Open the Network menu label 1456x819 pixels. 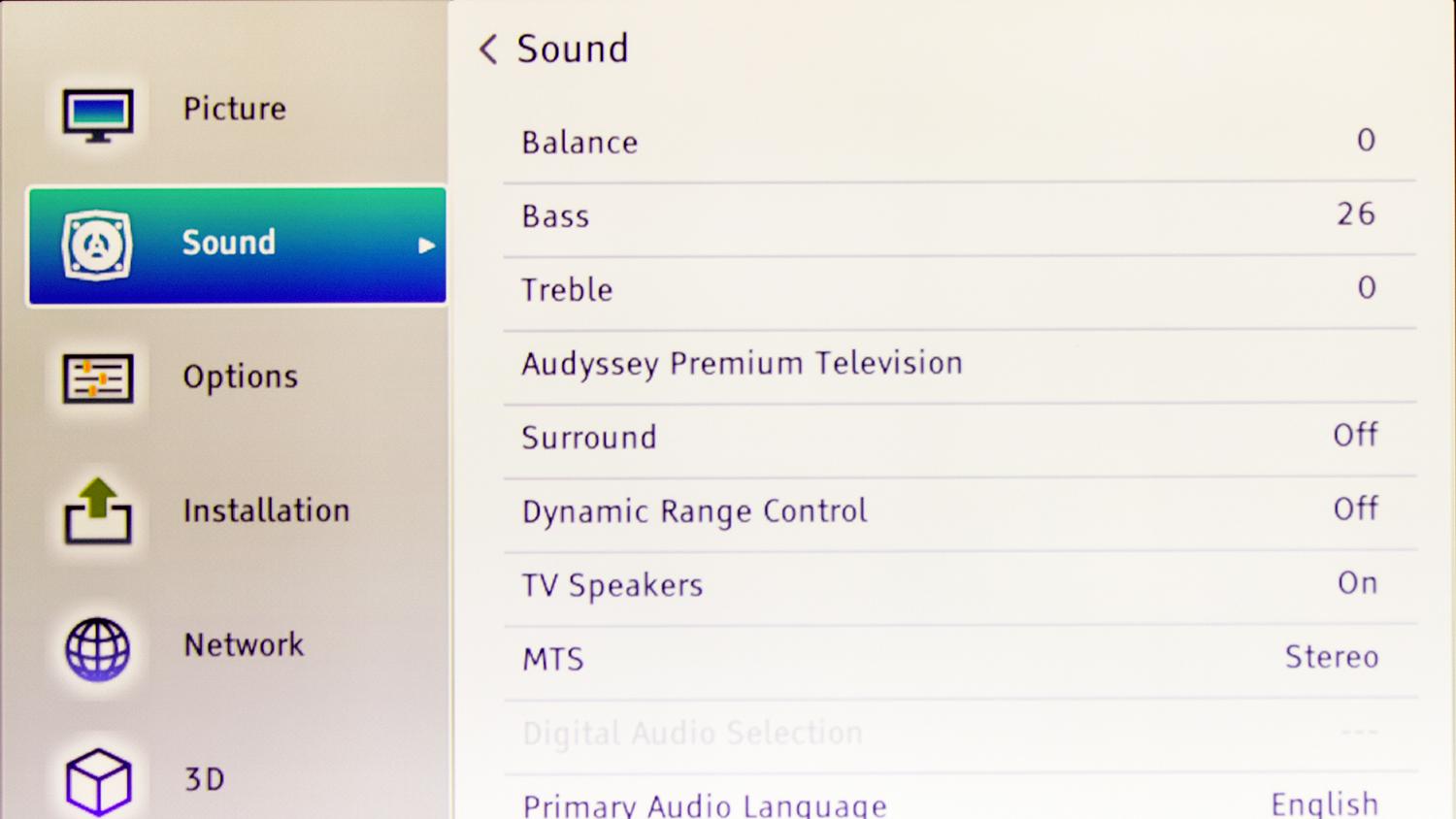[x=244, y=644]
